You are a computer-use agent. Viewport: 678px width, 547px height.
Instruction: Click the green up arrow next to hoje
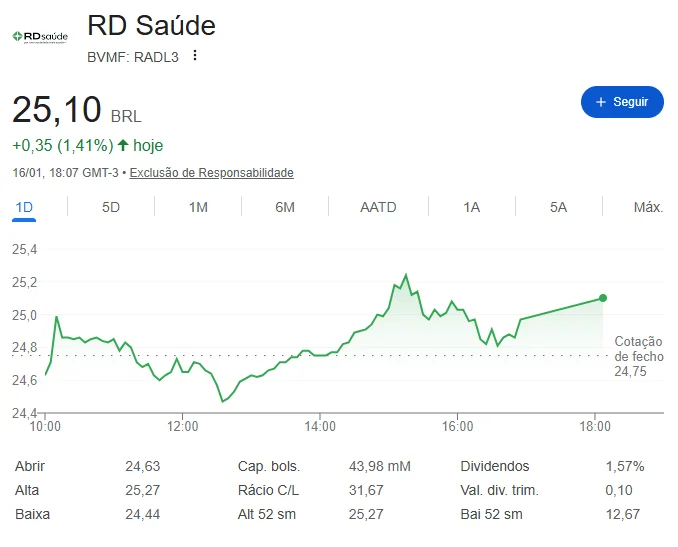point(123,145)
